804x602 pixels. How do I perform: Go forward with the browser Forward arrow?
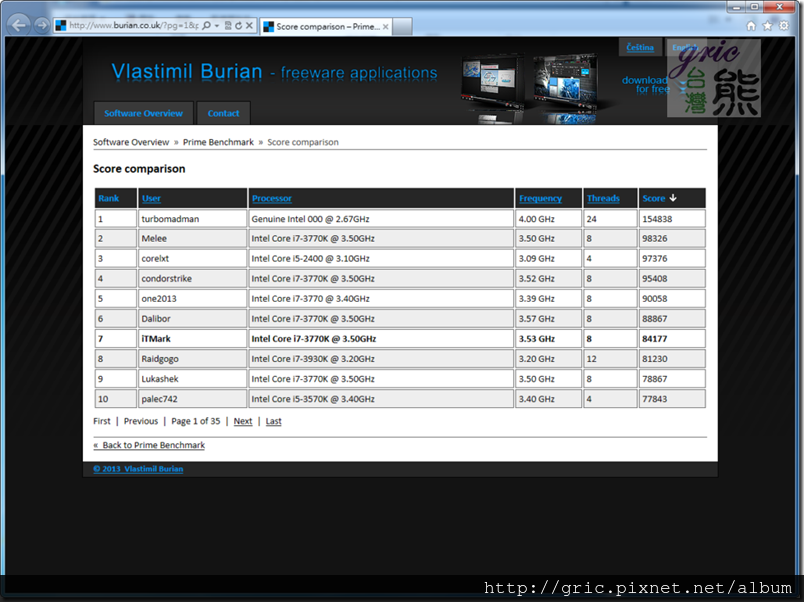[42, 25]
